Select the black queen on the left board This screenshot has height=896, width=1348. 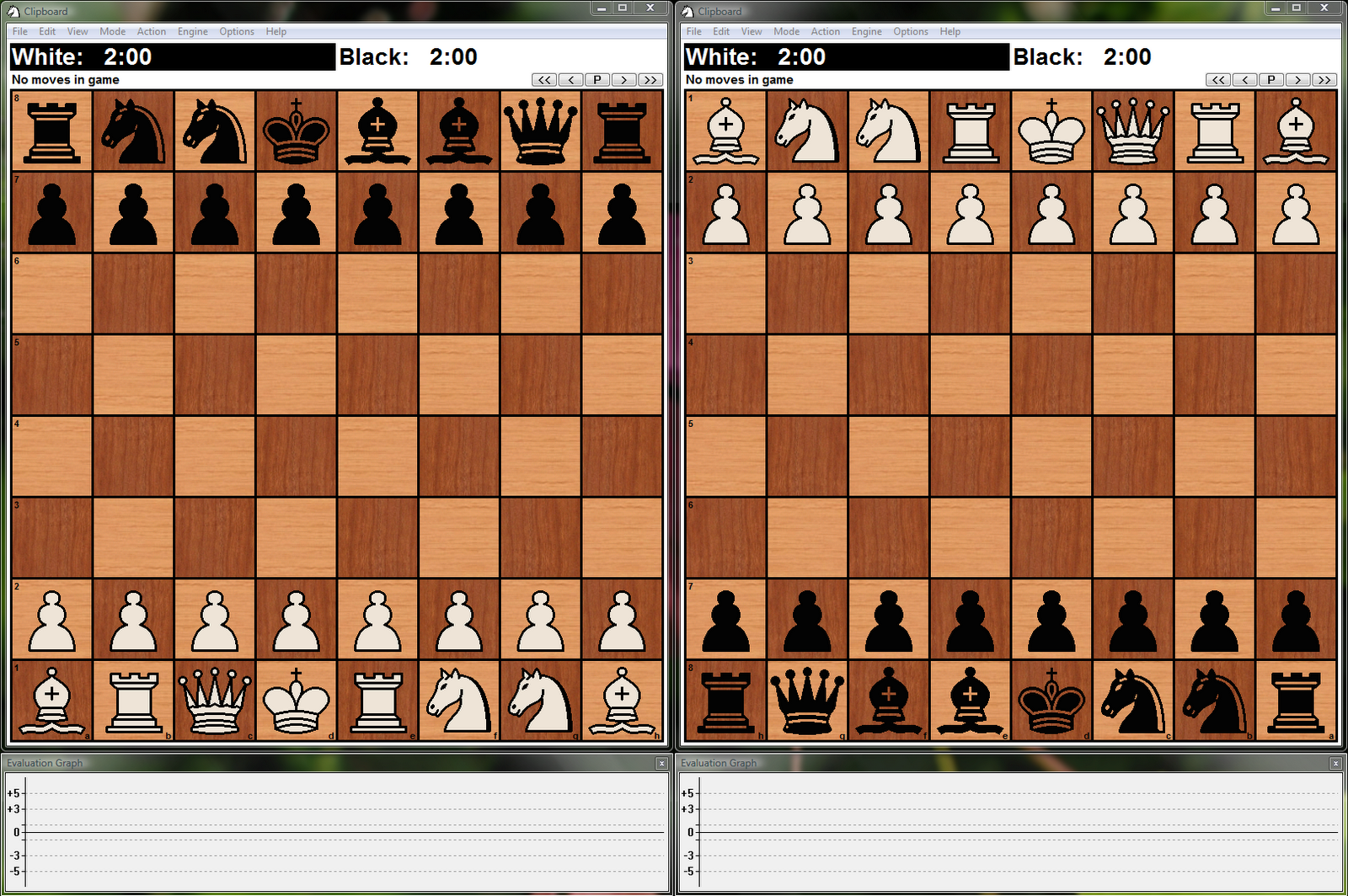[541, 131]
